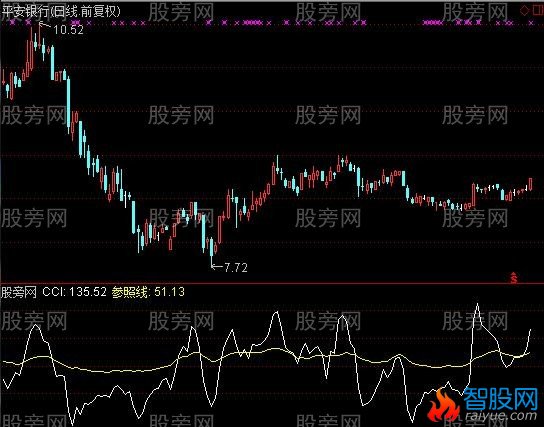
Task: Click the chart title 平安银行(日线,前复权)
Action: pyautogui.click(x=61, y=12)
